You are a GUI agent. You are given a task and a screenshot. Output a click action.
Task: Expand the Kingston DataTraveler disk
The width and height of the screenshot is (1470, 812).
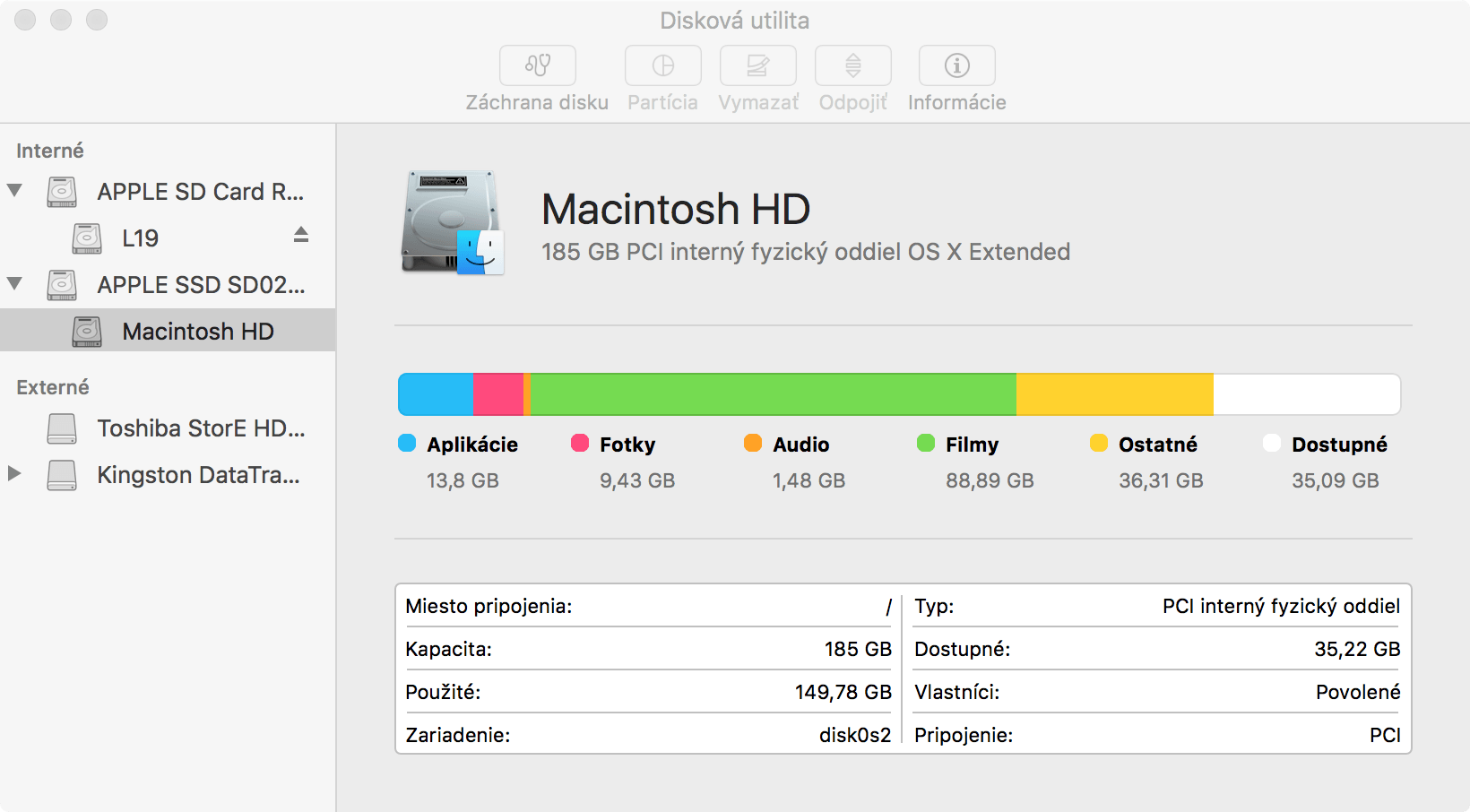coord(14,473)
